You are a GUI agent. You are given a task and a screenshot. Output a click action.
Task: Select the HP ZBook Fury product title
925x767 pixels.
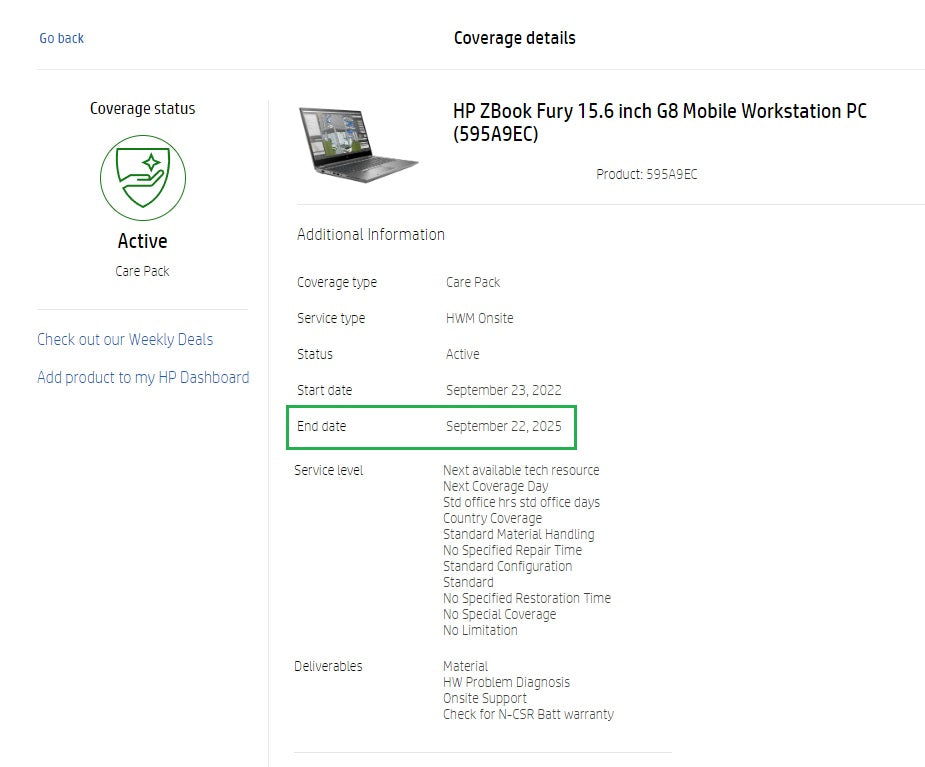(659, 122)
